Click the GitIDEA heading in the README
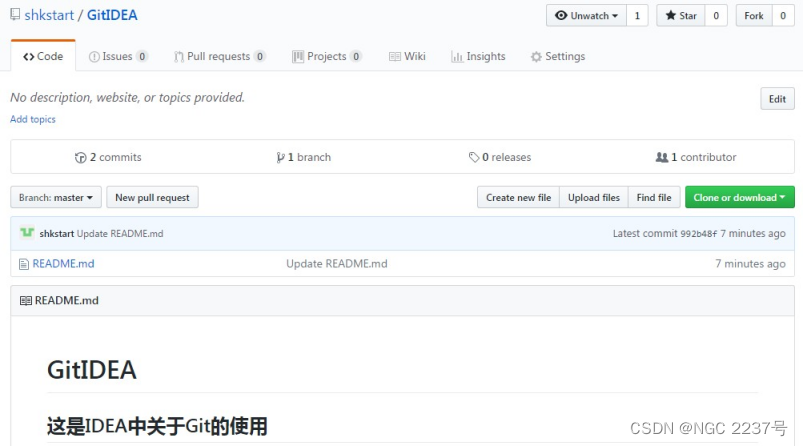The height and width of the screenshot is (446, 803). point(92,370)
